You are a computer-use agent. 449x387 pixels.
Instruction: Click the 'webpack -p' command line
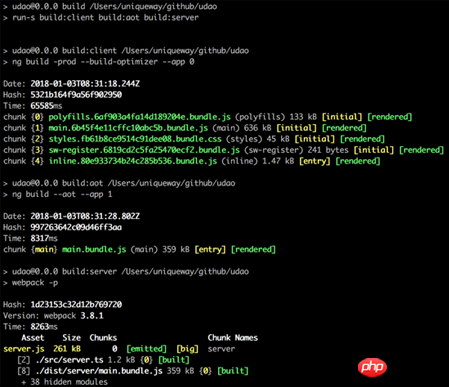click(35, 283)
